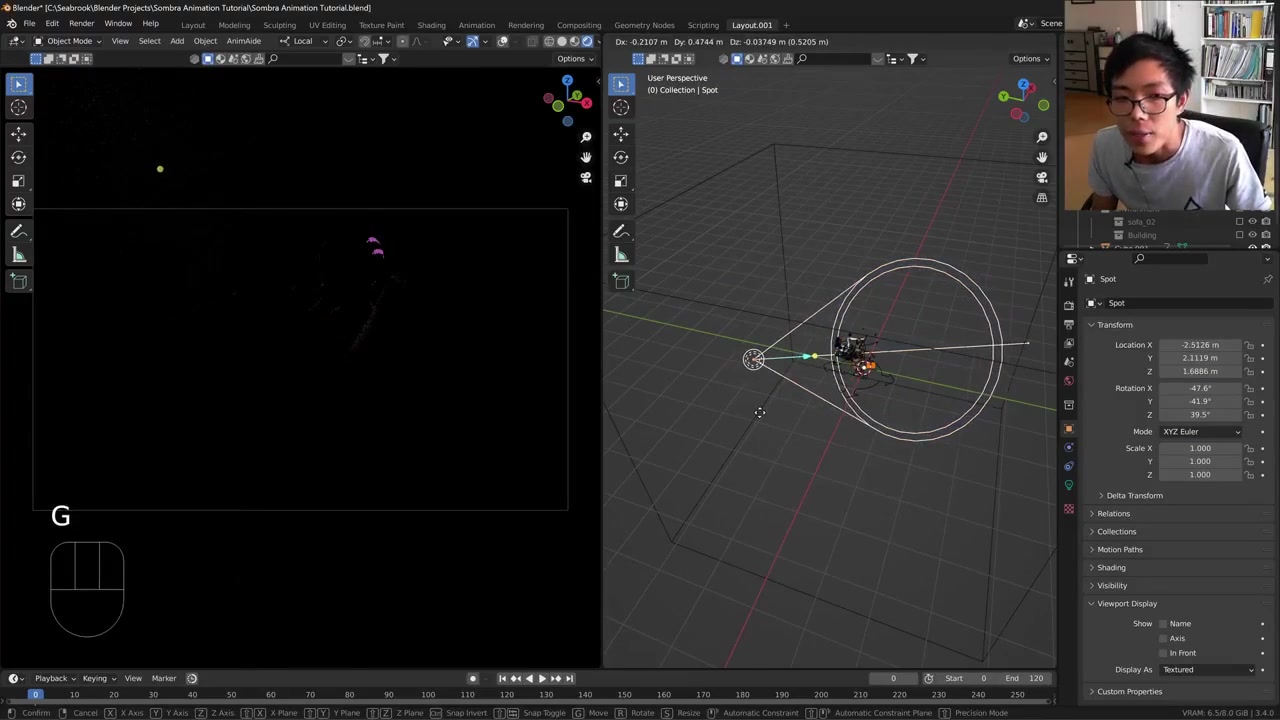Click the camera view icon in left viewport

pos(586,178)
